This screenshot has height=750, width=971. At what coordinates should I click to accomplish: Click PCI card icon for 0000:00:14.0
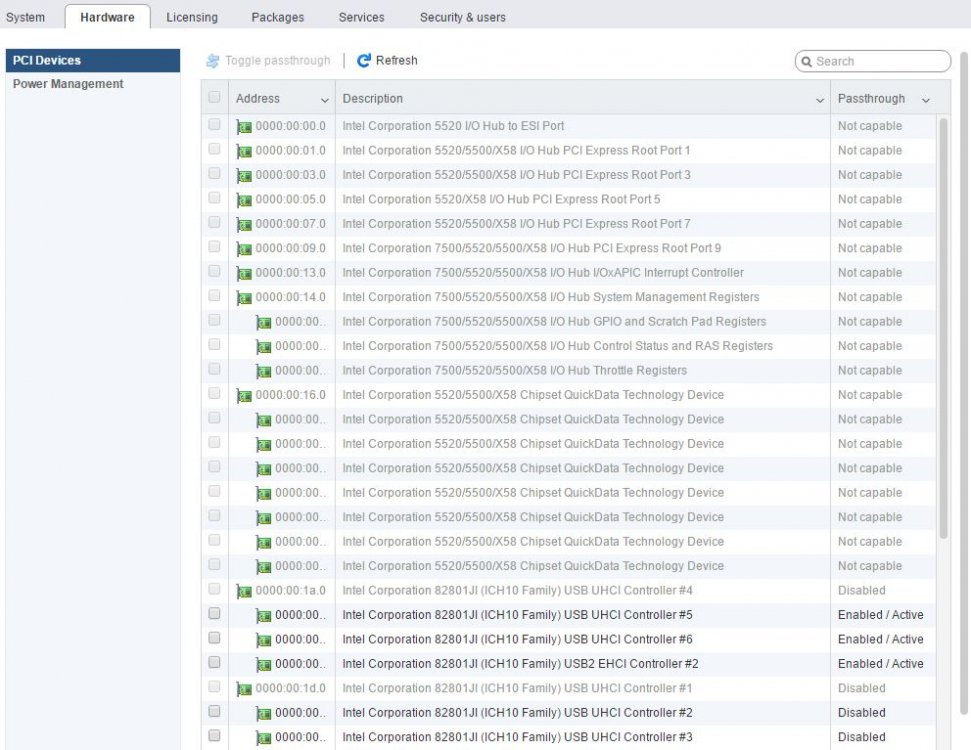[244, 298]
